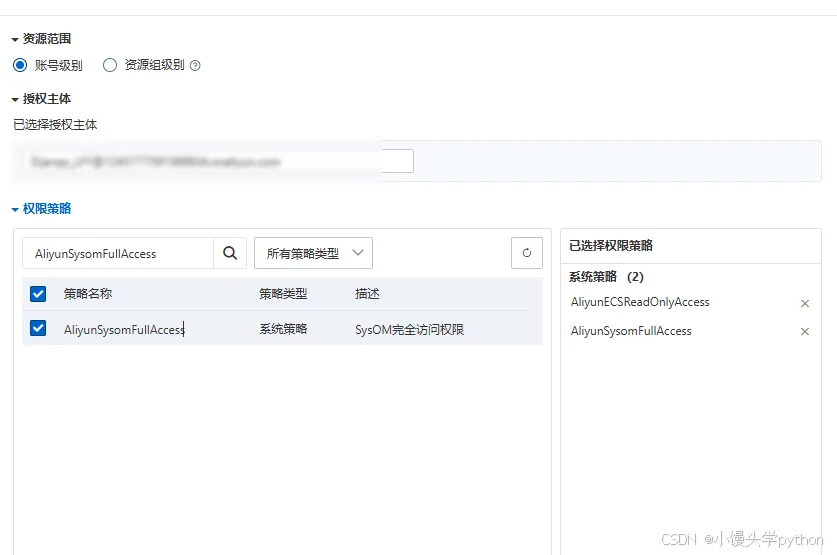The height and width of the screenshot is (555, 837).
Task: Uncheck the AliyunSysomFullAccess row checkbox
Action: click(38, 328)
